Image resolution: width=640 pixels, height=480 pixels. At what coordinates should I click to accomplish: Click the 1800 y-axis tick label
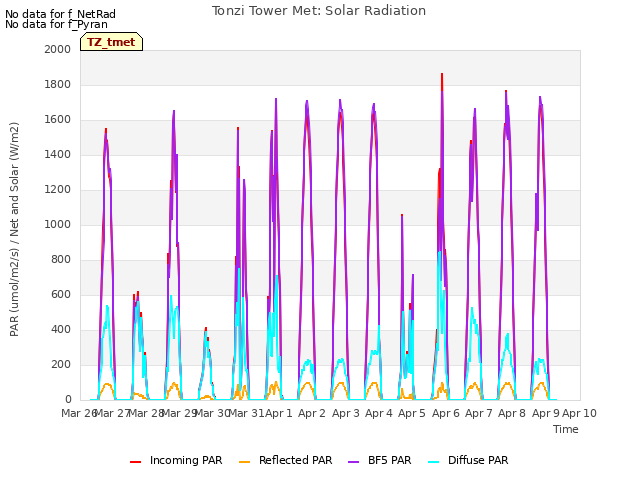58,84
